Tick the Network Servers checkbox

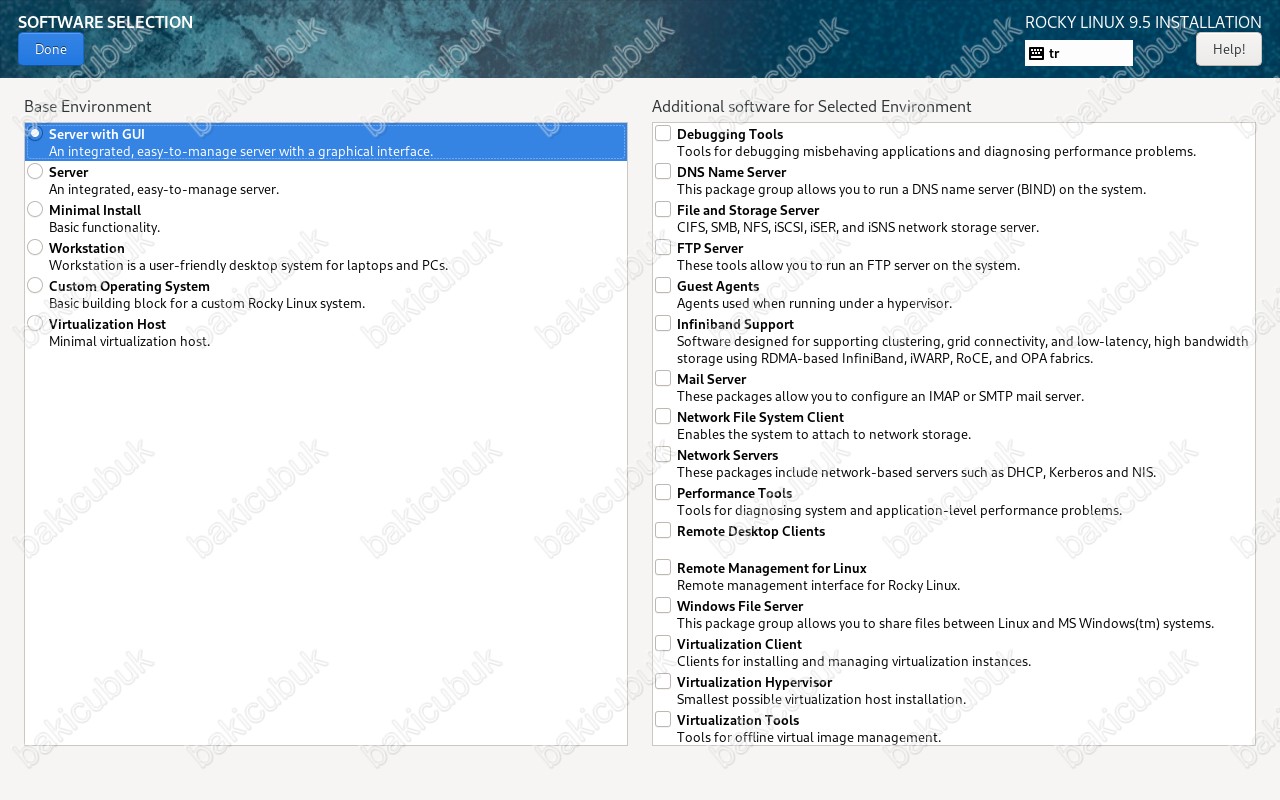point(663,454)
